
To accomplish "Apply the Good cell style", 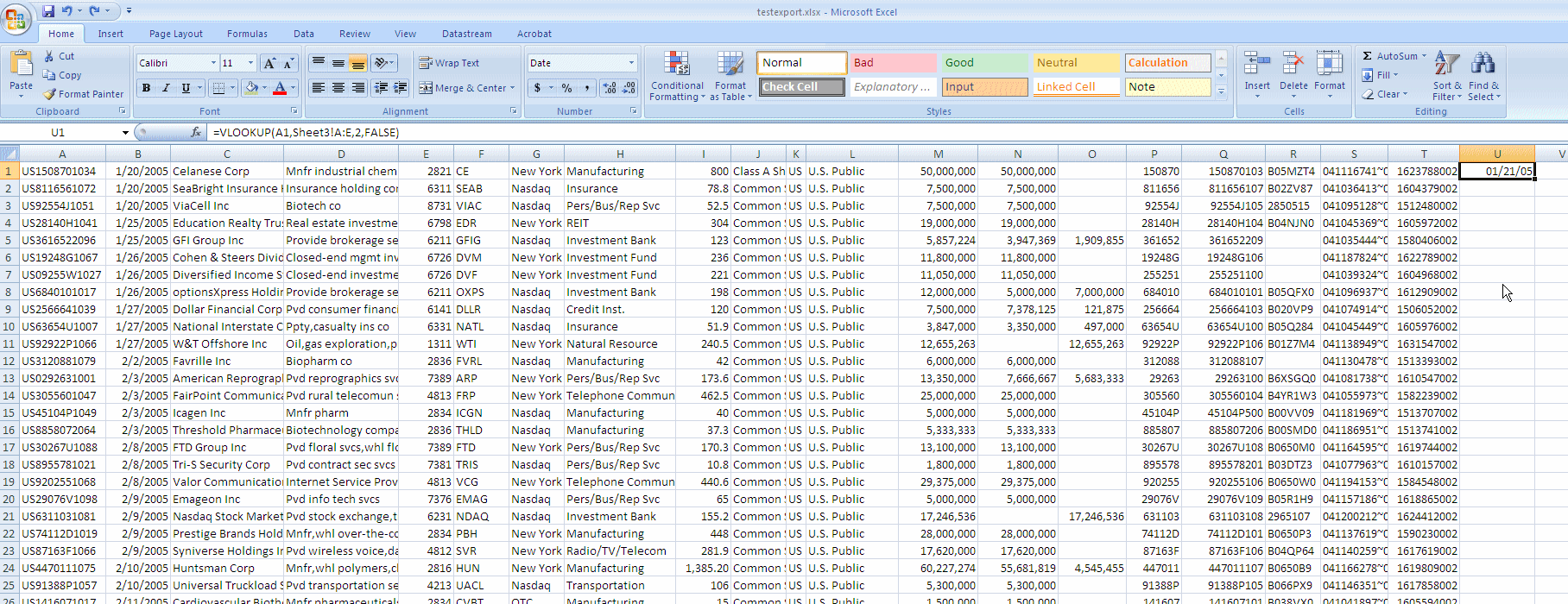I will coord(984,63).
